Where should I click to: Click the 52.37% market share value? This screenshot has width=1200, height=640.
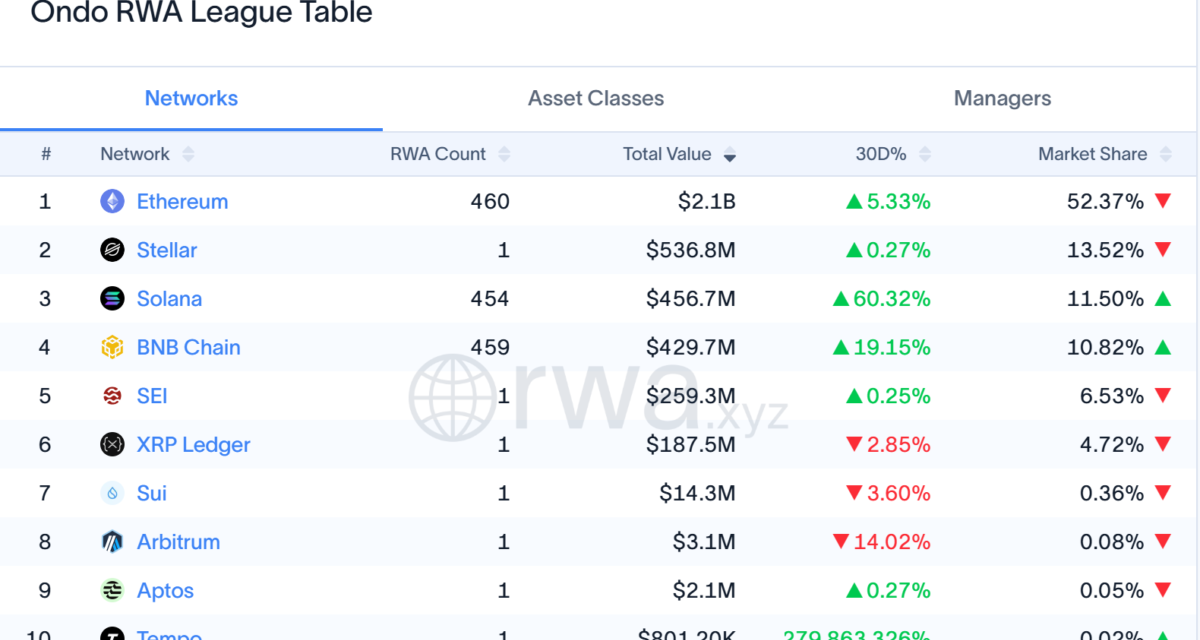coord(1105,201)
